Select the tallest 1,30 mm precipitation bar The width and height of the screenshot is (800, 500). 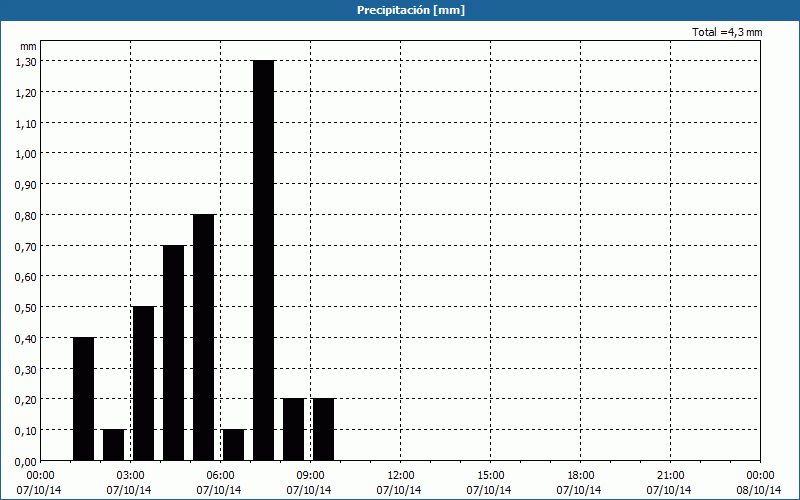pos(263,260)
